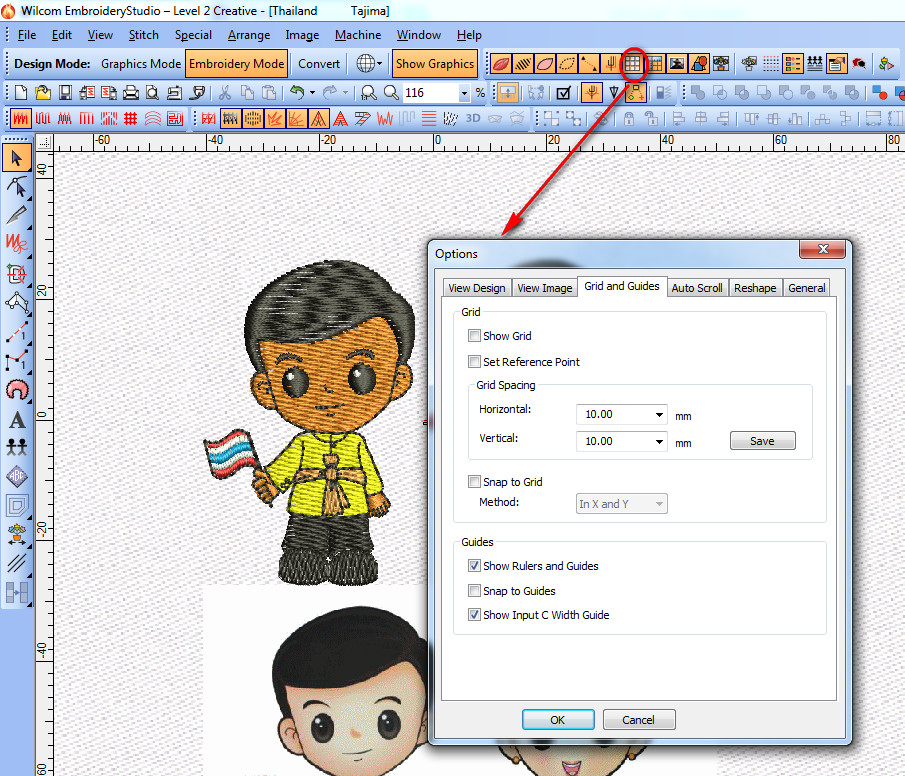Switch to Graphics Mode
The height and width of the screenshot is (776, 905).
tap(141, 64)
